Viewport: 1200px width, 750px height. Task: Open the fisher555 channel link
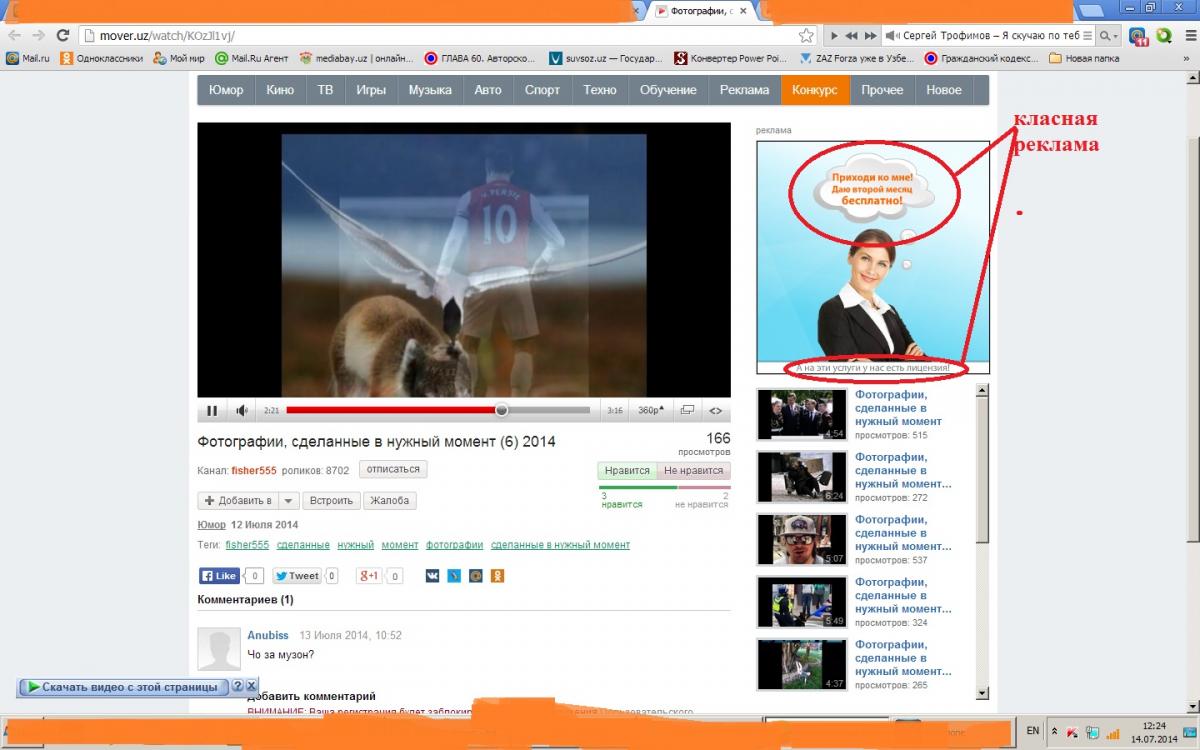point(254,470)
